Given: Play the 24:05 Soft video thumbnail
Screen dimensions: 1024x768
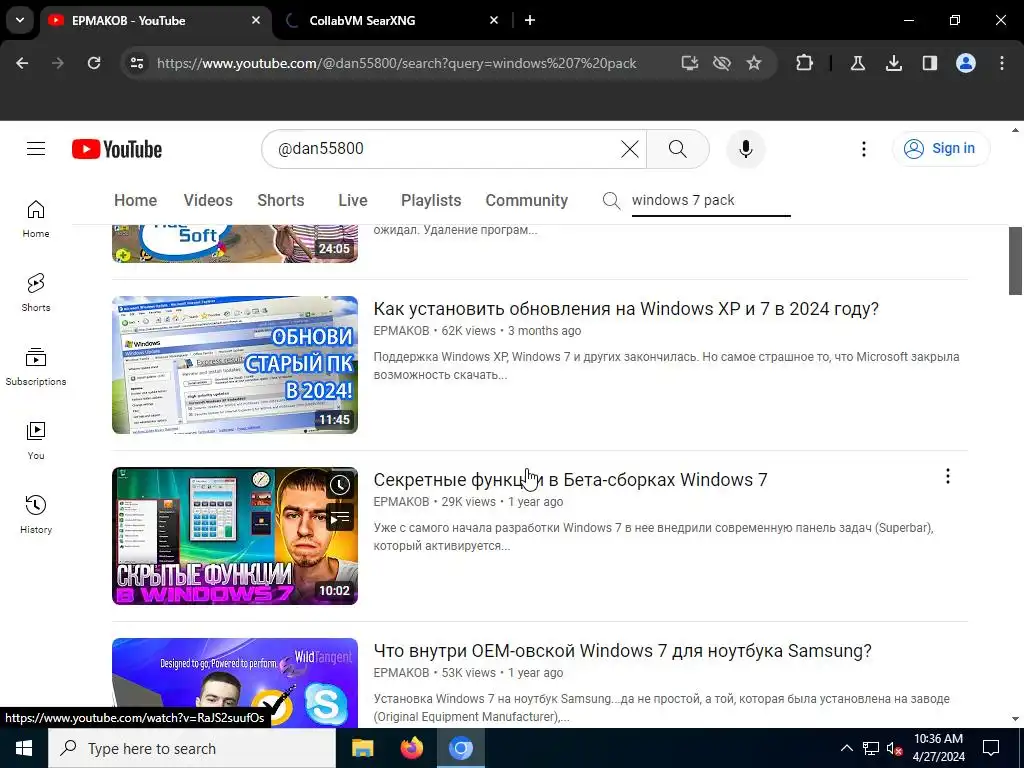Looking at the screenshot, I should (234, 244).
